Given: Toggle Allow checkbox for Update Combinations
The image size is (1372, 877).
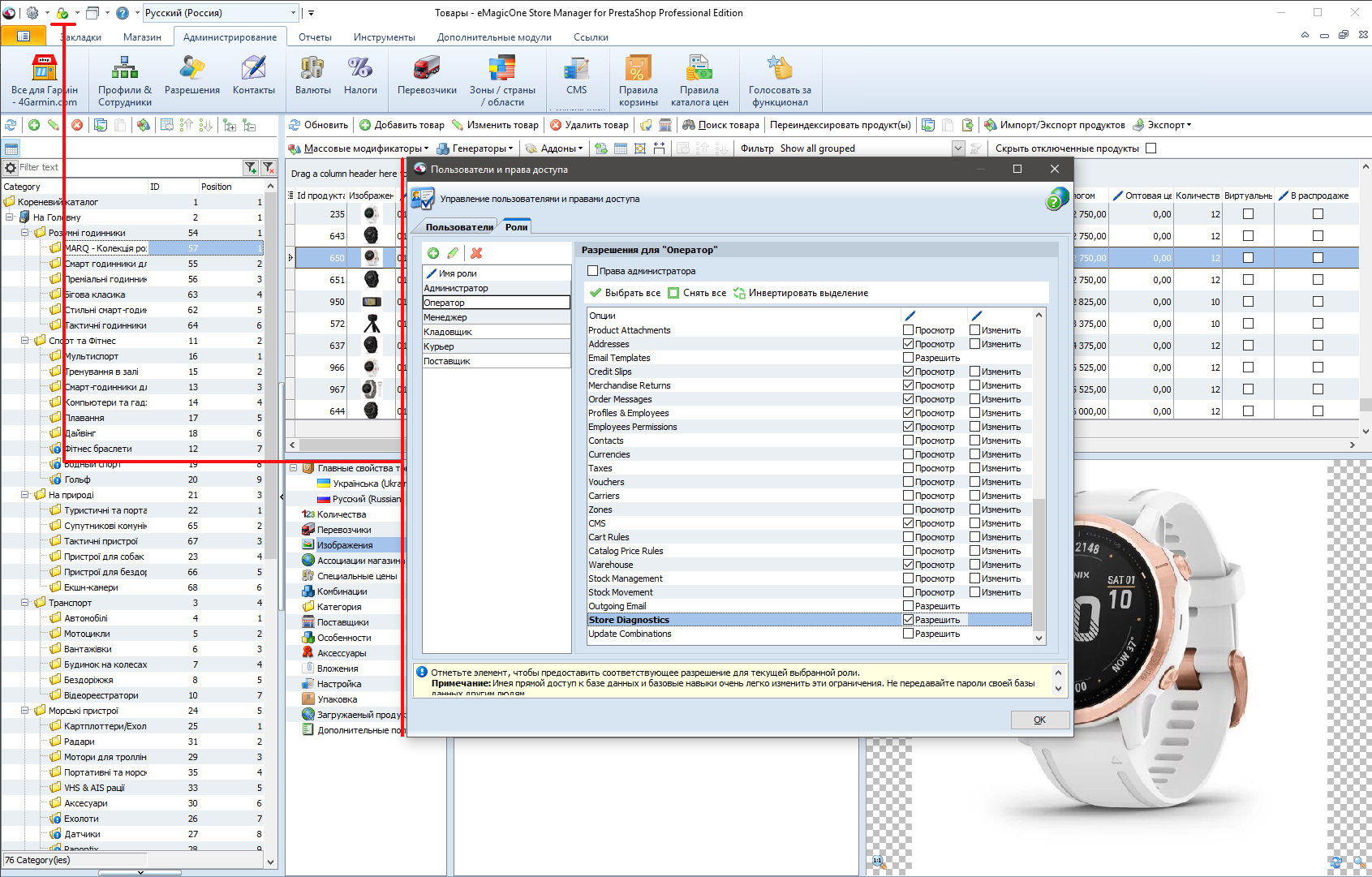Looking at the screenshot, I should click(x=908, y=634).
